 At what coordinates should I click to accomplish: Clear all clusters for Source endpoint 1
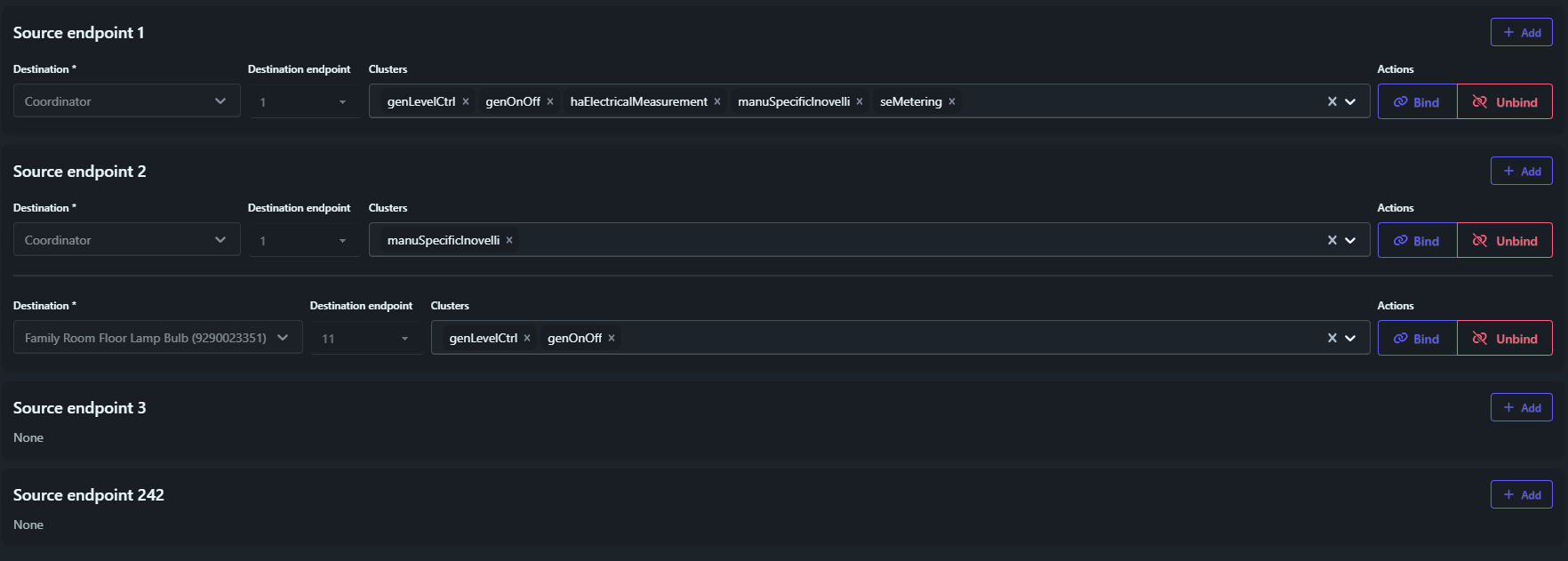(1332, 101)
